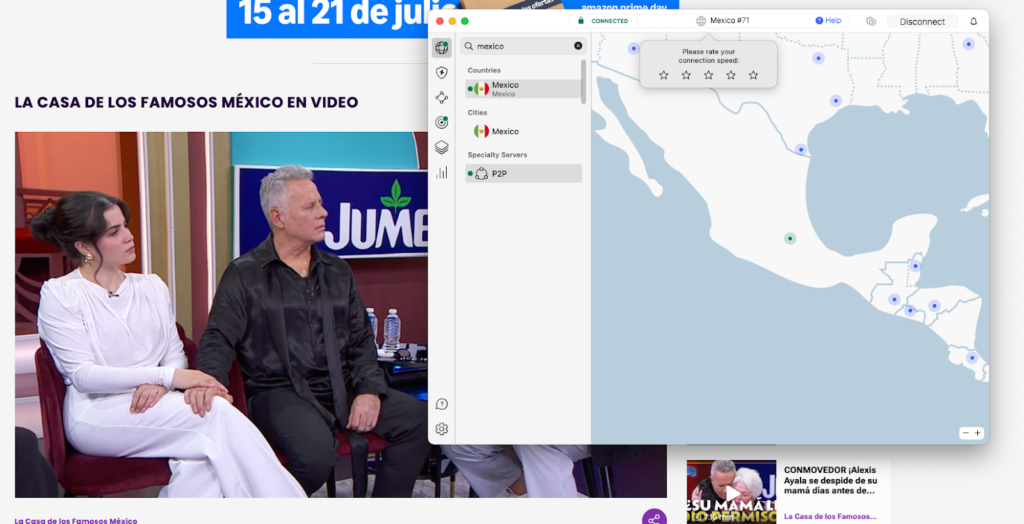Viewport: 1024px width, 524px height.
Task: Click La Casa de los Famosos México link below video
Action: tap(76, 520)
